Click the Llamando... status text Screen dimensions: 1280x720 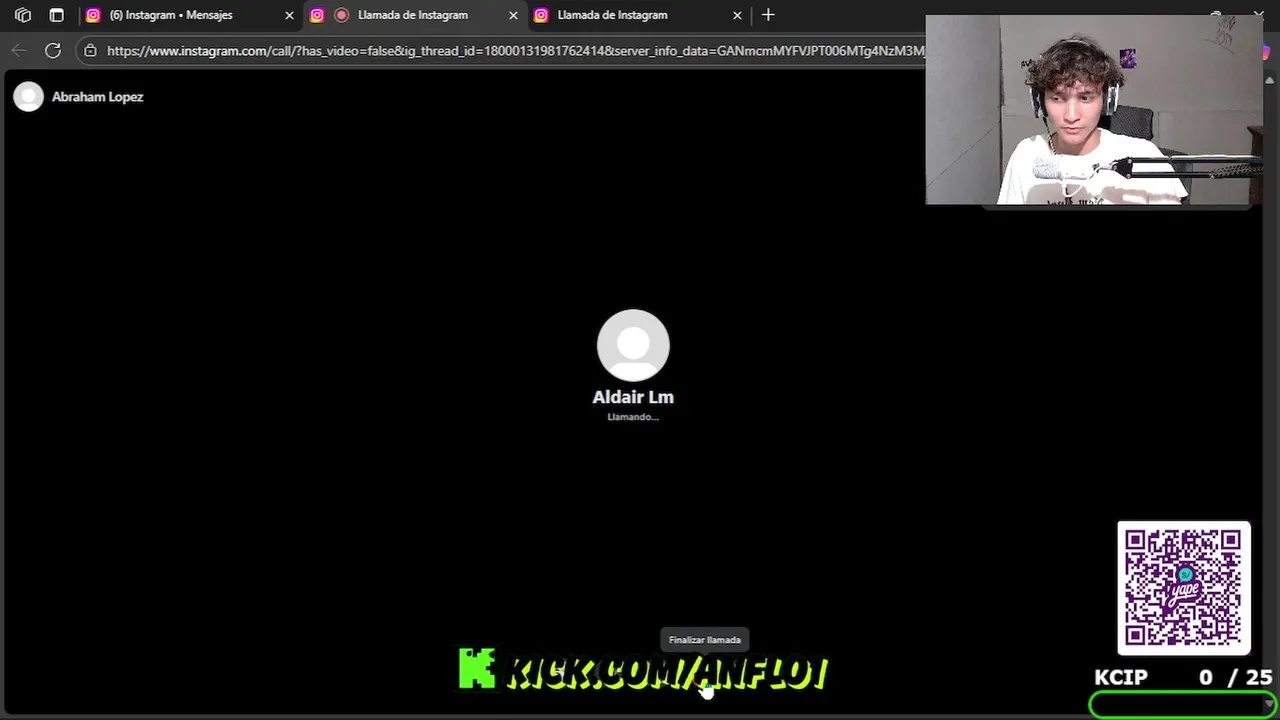[x=633, y=417]
